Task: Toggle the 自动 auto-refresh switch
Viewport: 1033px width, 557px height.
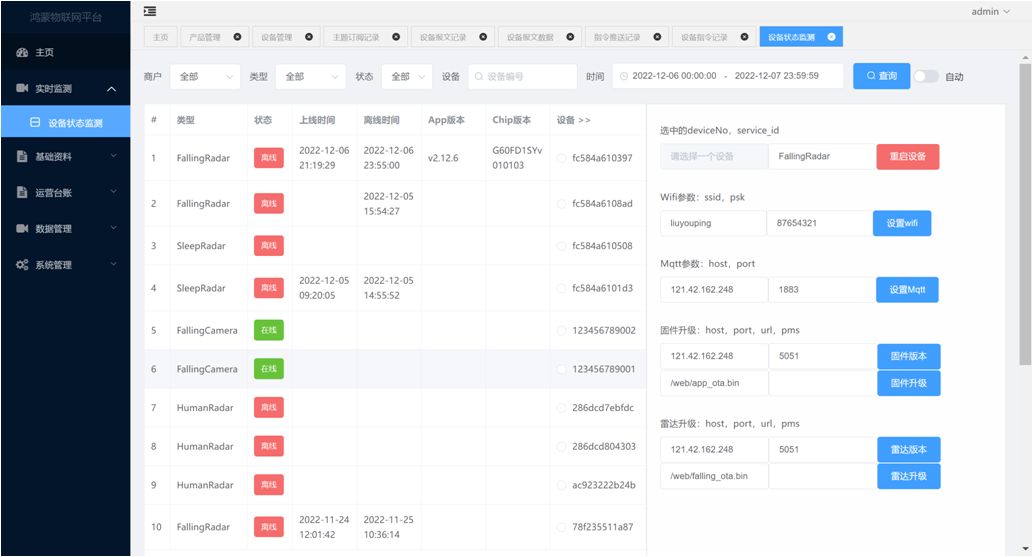Action: coord(926,76)
